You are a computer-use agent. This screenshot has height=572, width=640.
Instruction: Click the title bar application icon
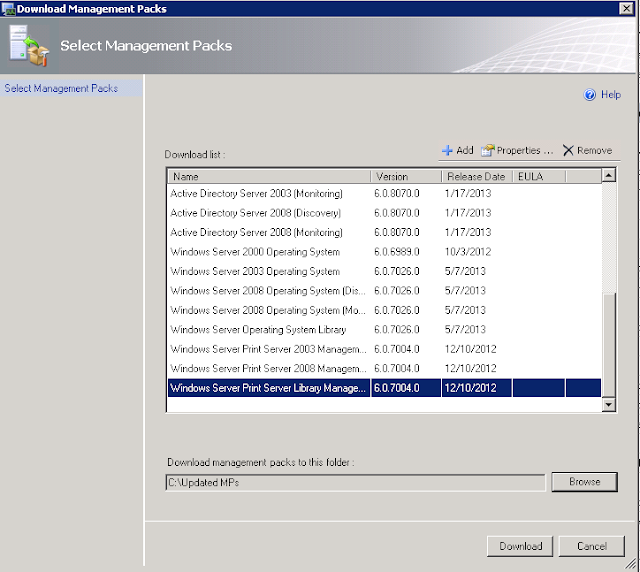coord(8,9)
